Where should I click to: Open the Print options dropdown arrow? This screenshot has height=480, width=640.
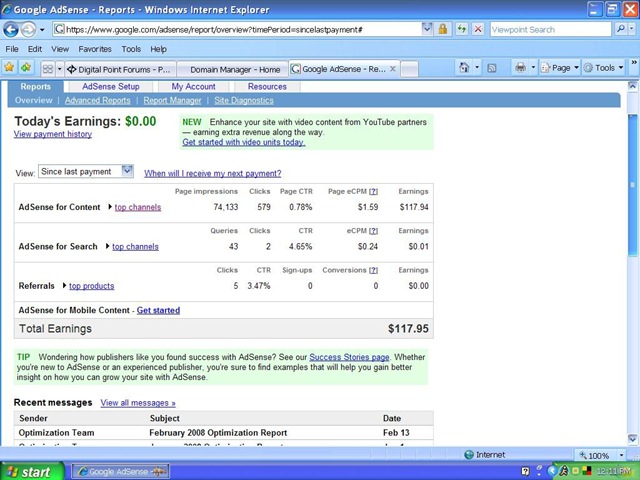(533, 68)
